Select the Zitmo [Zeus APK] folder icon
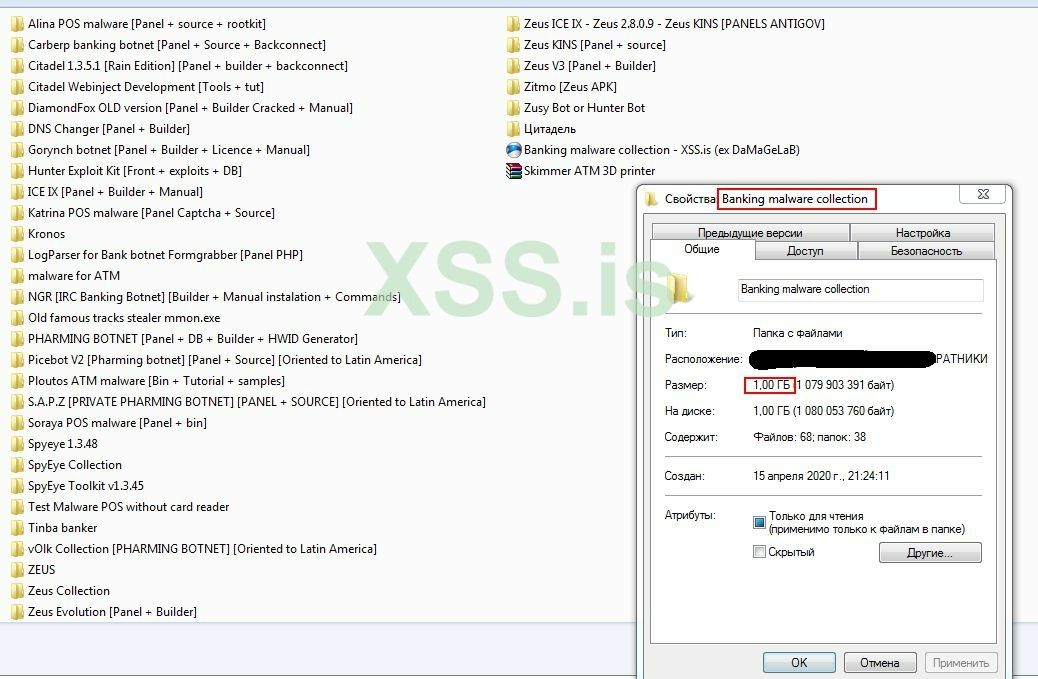The height and width of the screenshot is (679, 1038). click(x=514, y=87)
